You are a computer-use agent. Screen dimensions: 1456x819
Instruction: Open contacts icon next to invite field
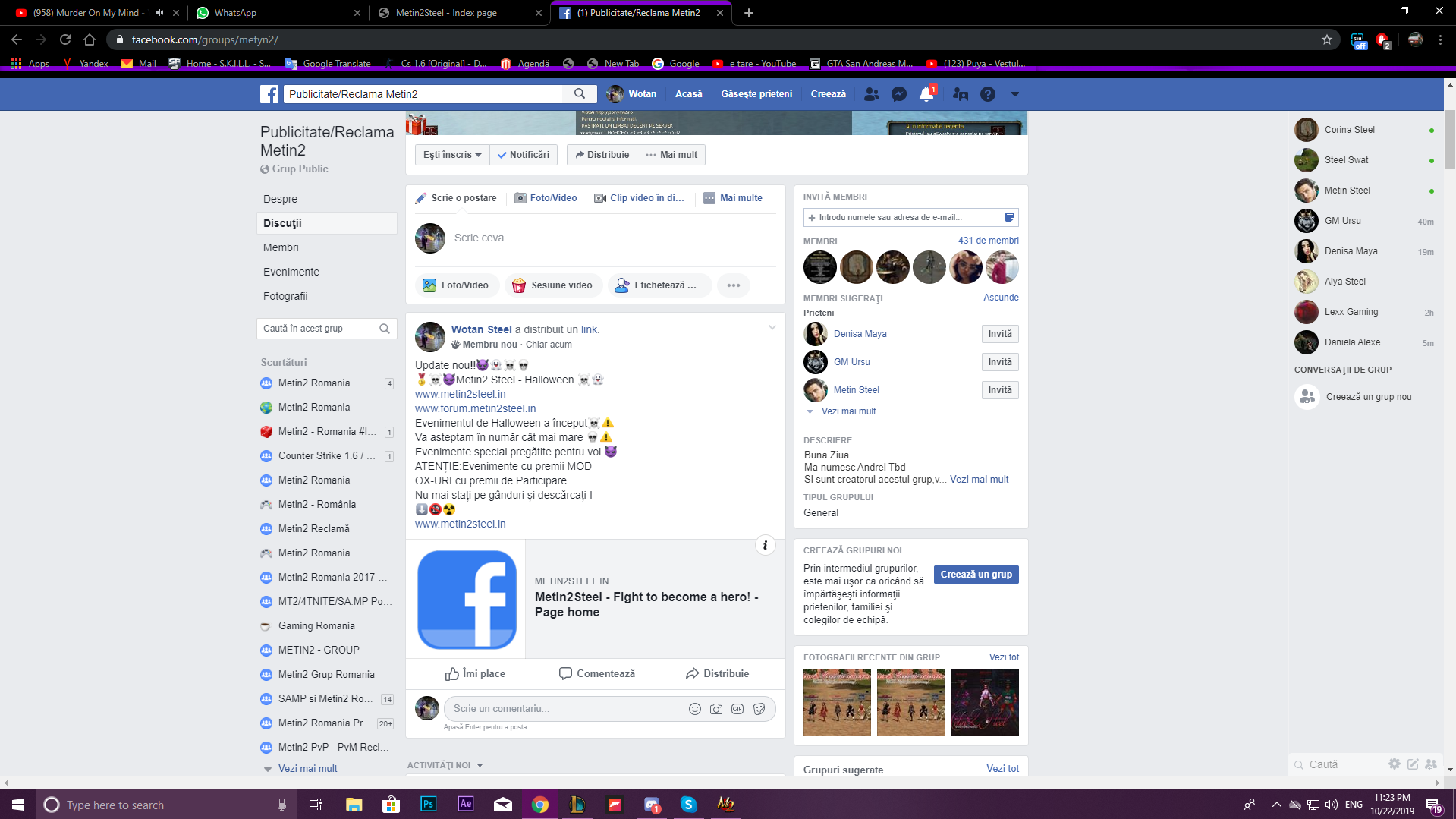(x=1009, y=217)
